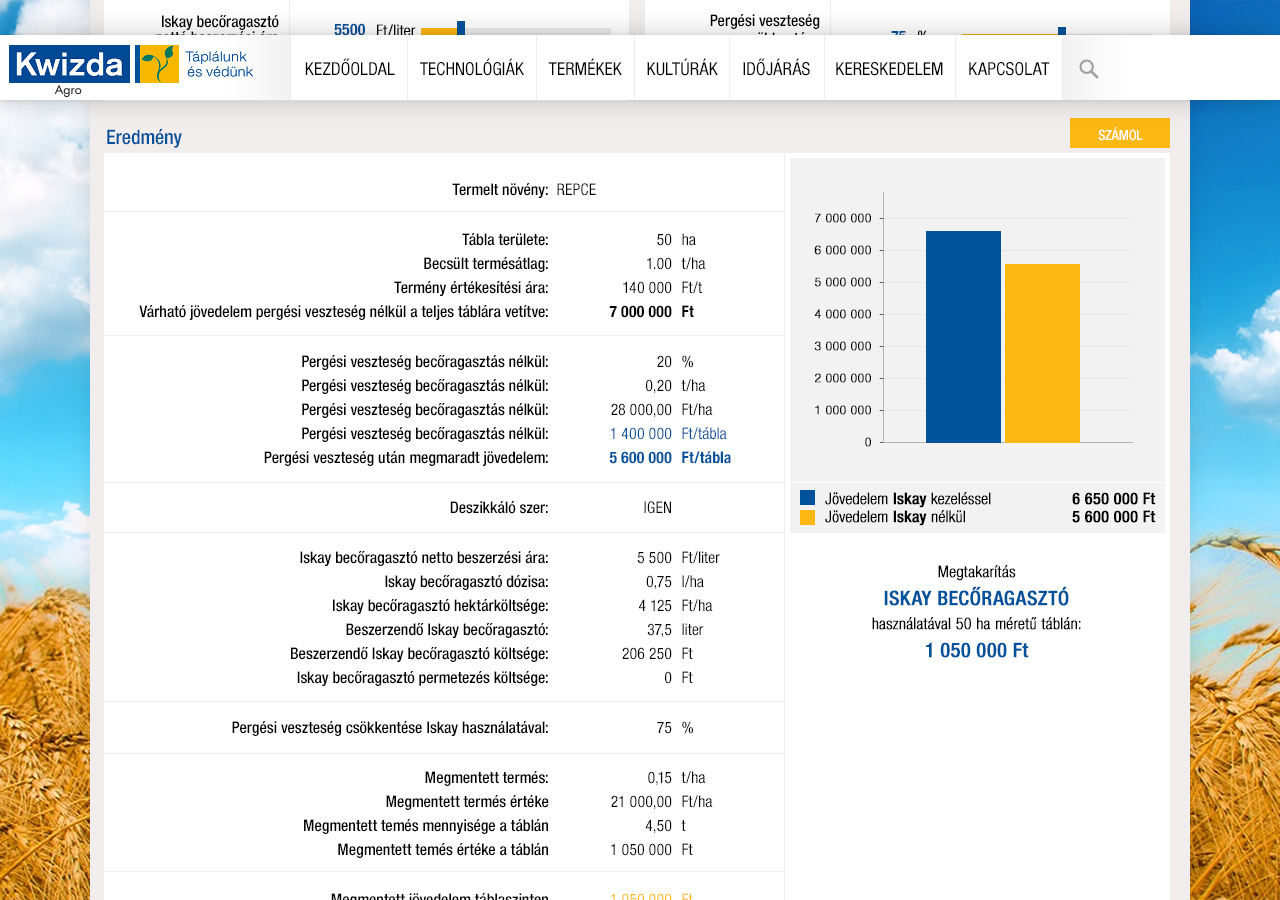Open the TERMÉKEK menu
This screenshot has height=900, width=1280.
[x=585, y=69]
